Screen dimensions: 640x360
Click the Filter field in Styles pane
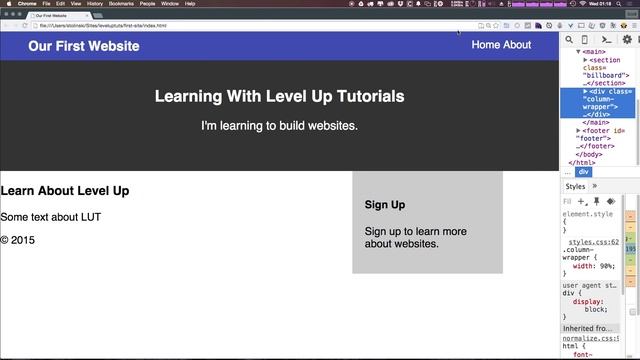point(567,201)
